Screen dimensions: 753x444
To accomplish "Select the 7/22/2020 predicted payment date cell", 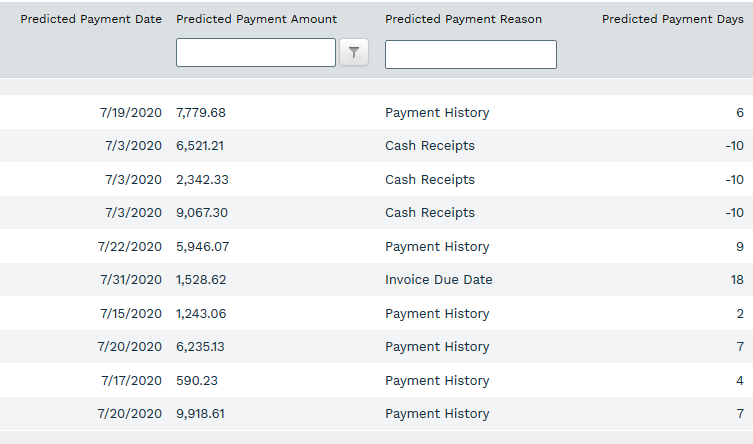I will pos(130,247).
